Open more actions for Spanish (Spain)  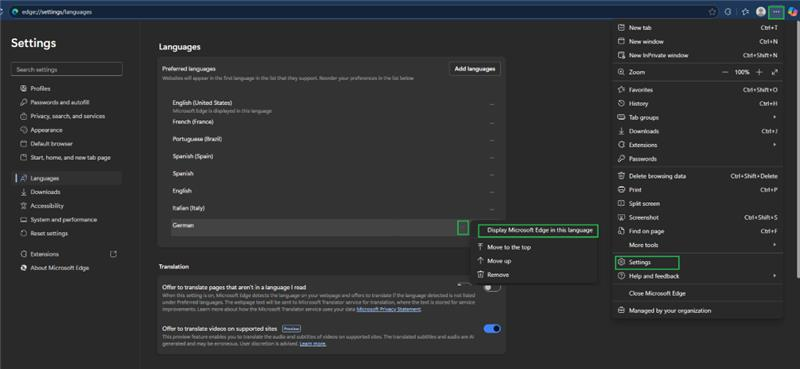[492, 158]
